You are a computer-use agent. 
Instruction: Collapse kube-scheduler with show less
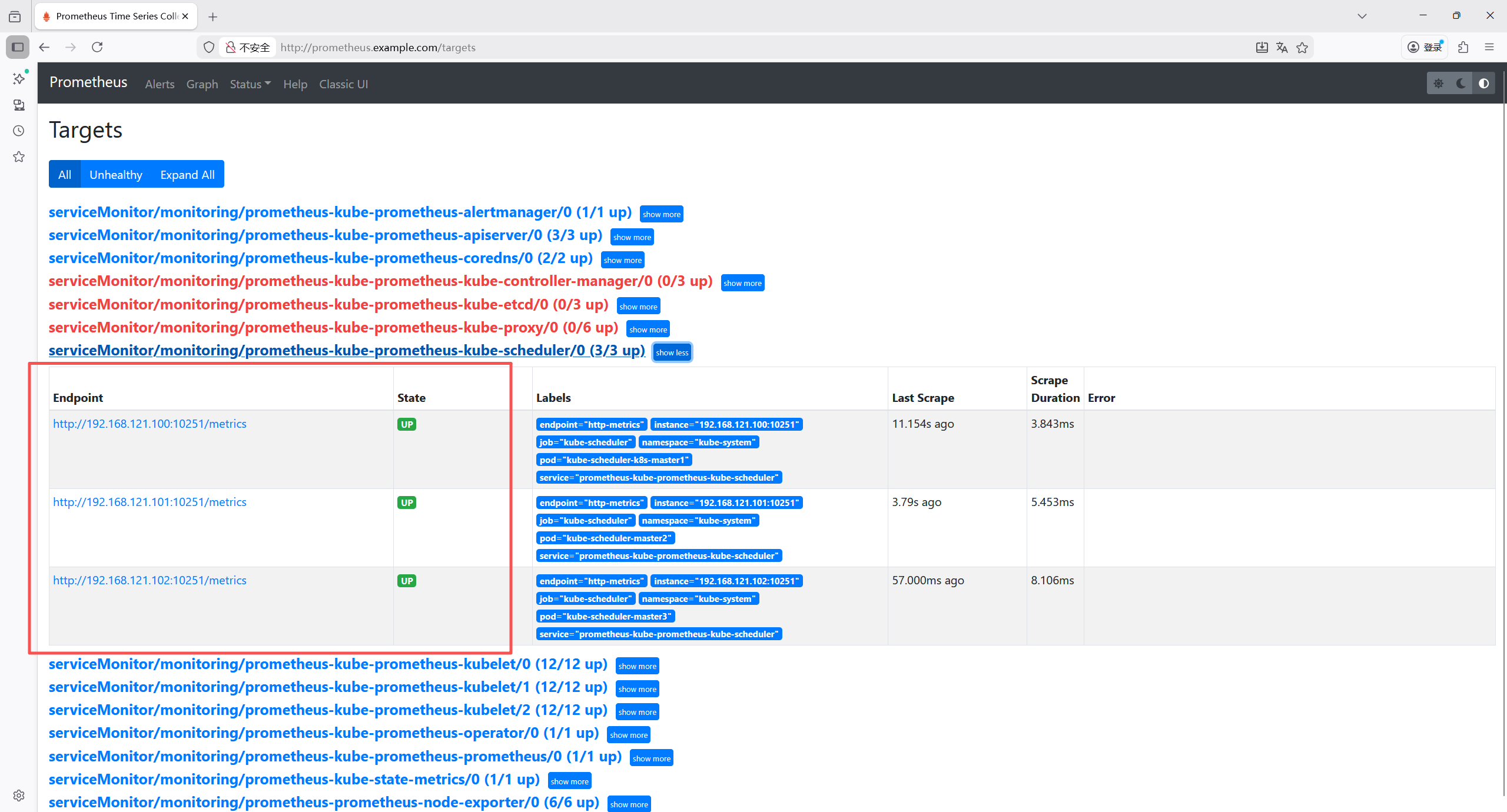672,352
